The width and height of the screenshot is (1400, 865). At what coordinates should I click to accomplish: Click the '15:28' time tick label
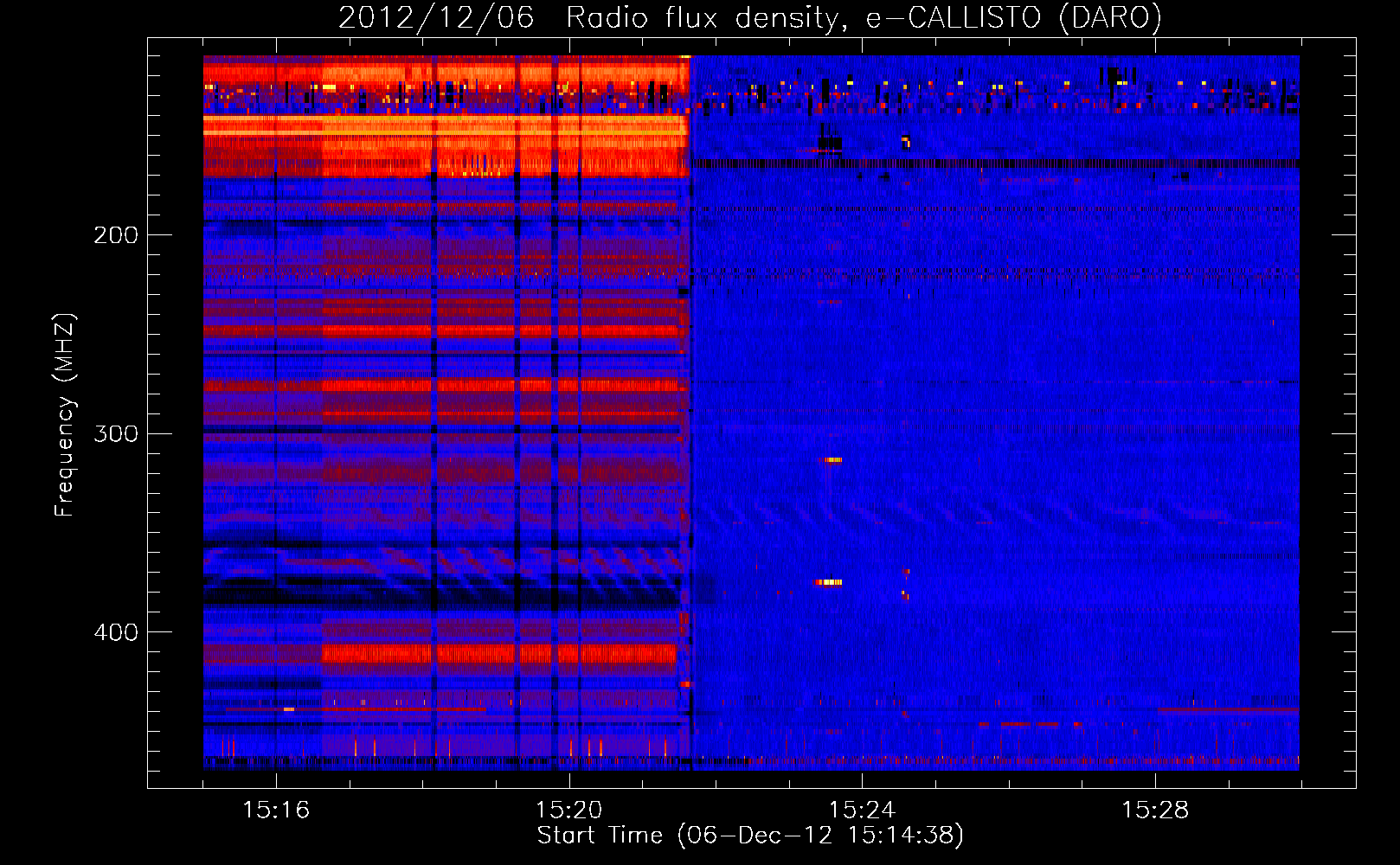[1155, 810]
